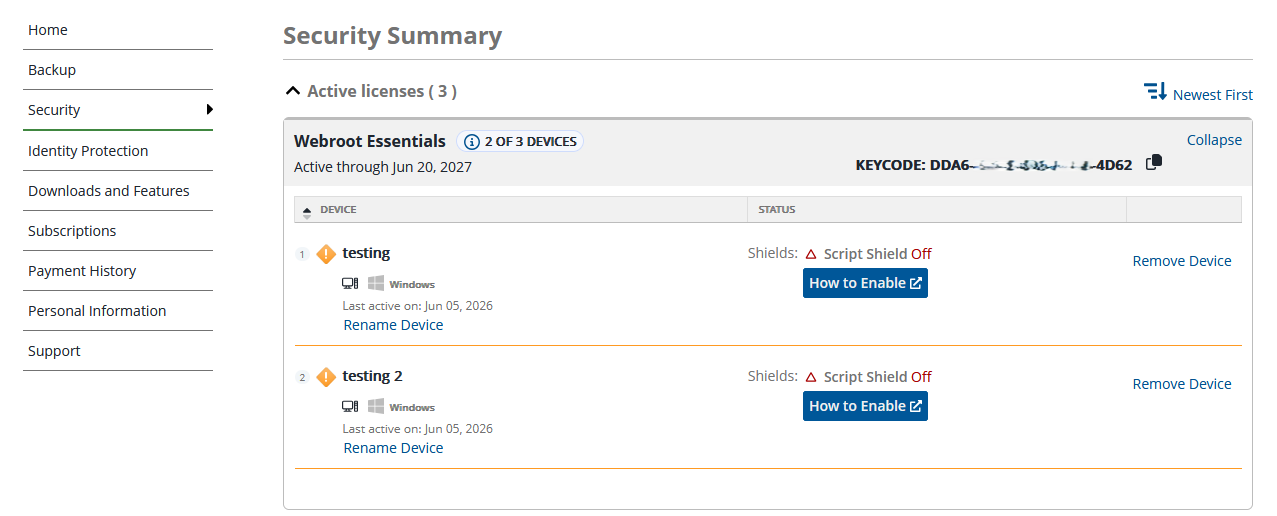
Task: Expand the Security menu arrow
Action: click(210, 109)
